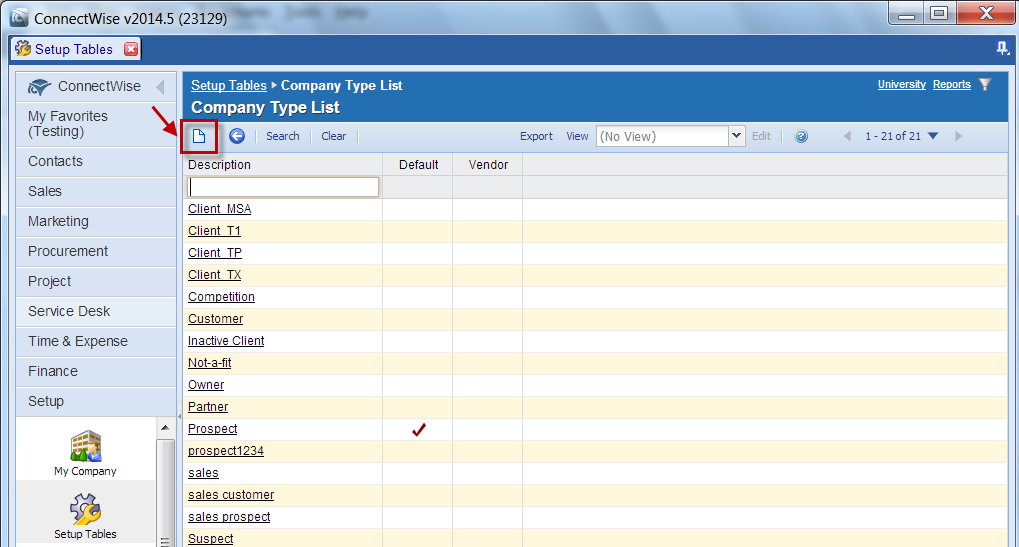Click the Search button

coord(283,136)
